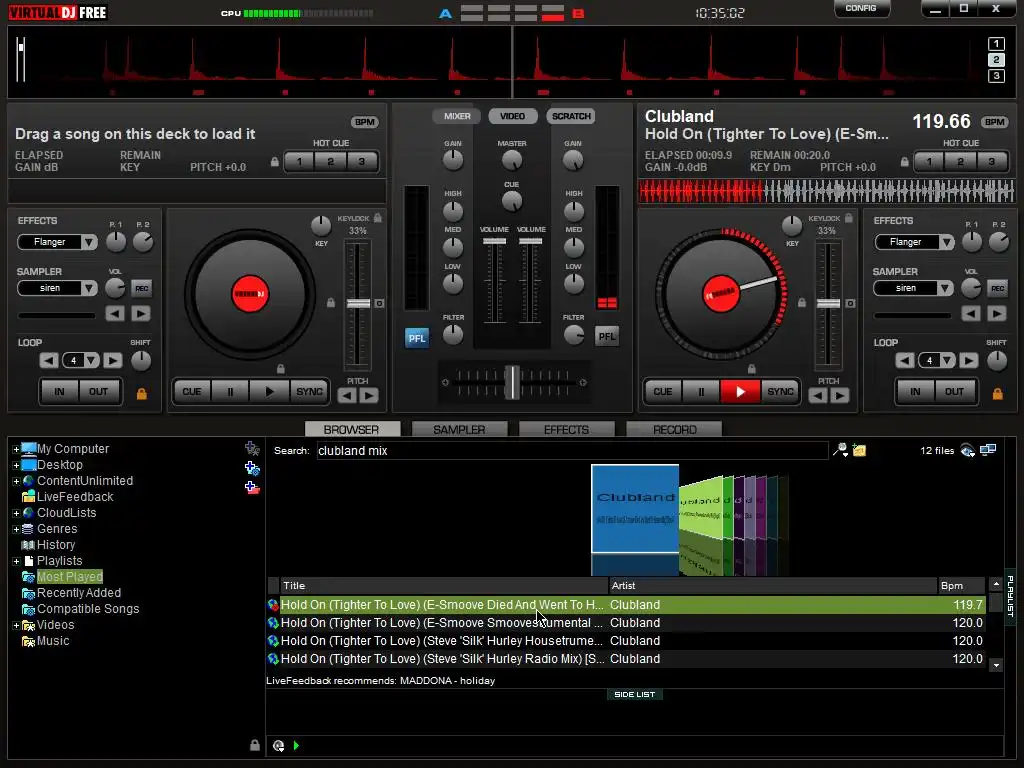Click the blue plus favorite folder icon
The image size is (1024, 768).
tap(251, 468)
